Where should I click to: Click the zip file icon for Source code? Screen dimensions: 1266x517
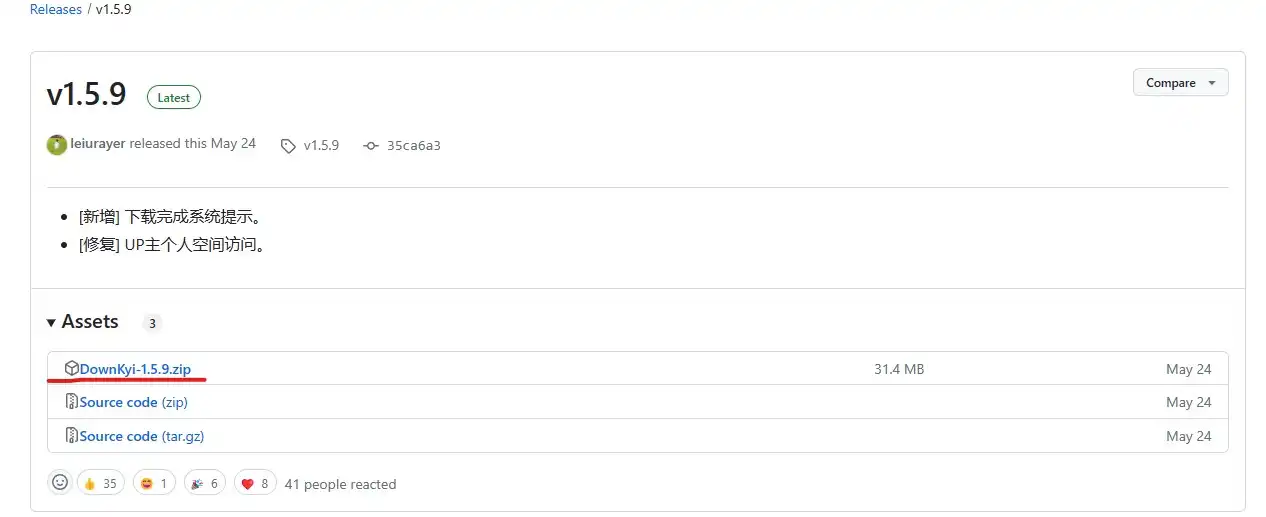point(71,402)
